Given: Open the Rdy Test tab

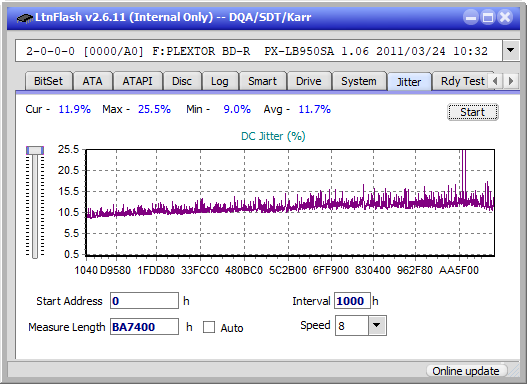Looking at the screenshot, I should click(x=462, y=81).
